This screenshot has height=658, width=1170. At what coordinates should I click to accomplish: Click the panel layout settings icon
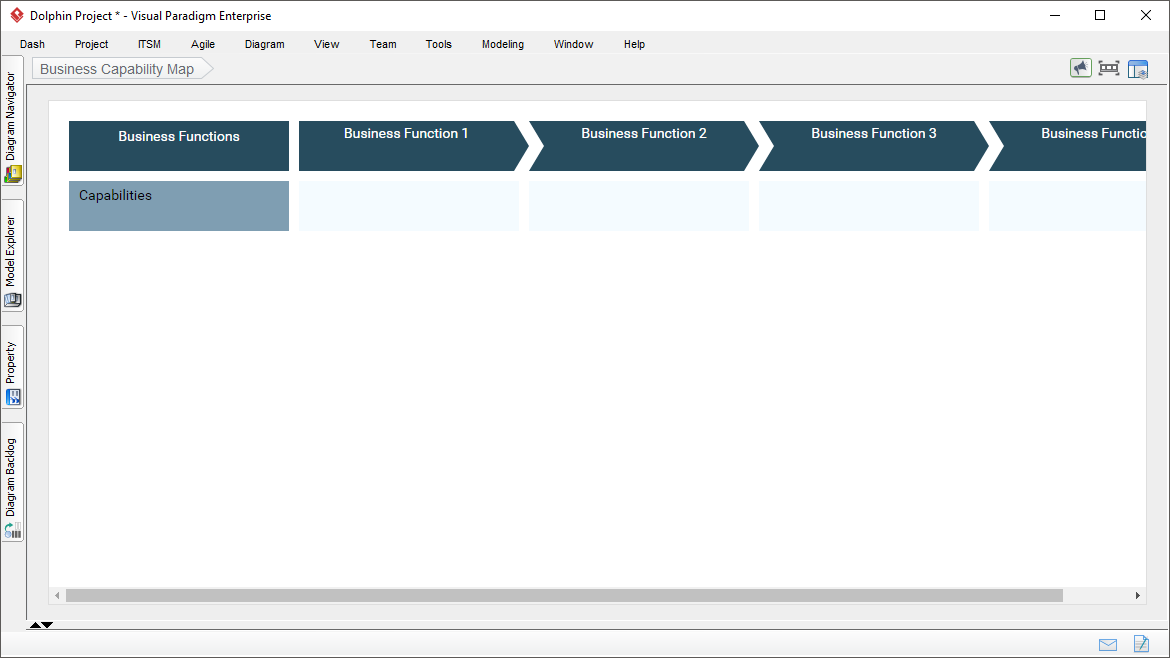click(1138, 69)
